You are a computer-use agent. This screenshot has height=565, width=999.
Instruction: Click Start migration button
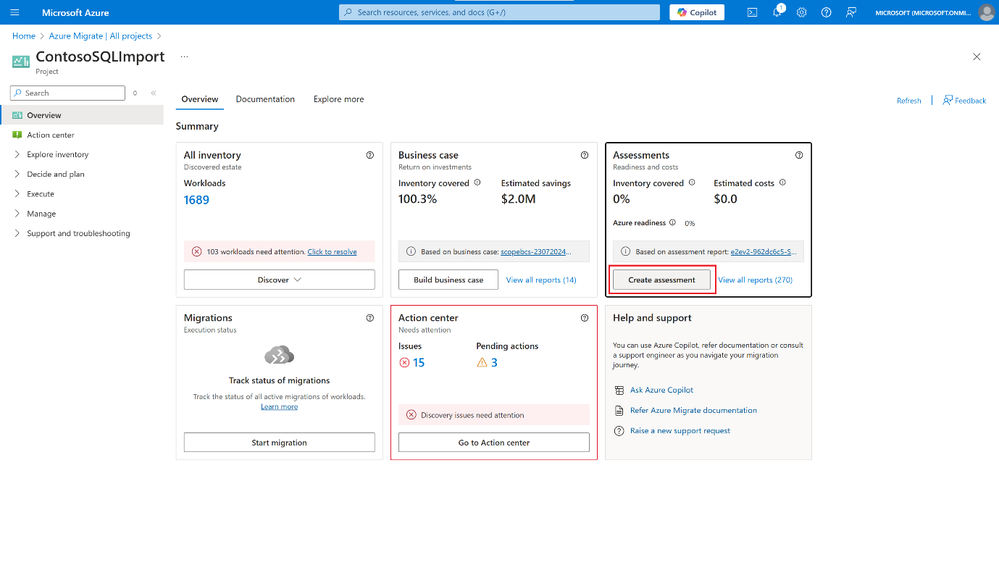tap(279, 442)
